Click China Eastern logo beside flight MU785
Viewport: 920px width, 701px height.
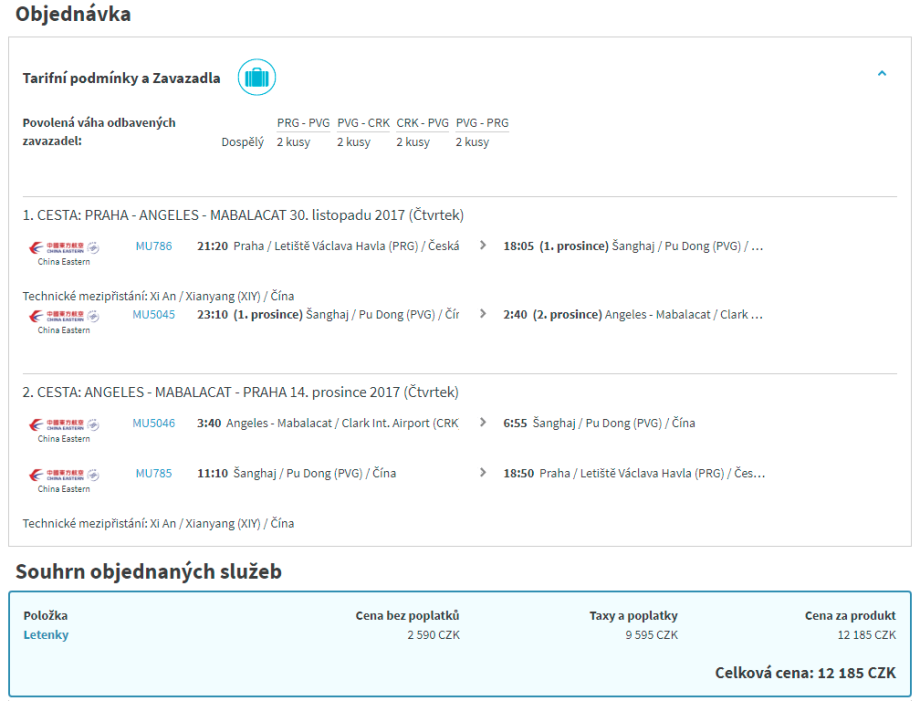[64, 479]
